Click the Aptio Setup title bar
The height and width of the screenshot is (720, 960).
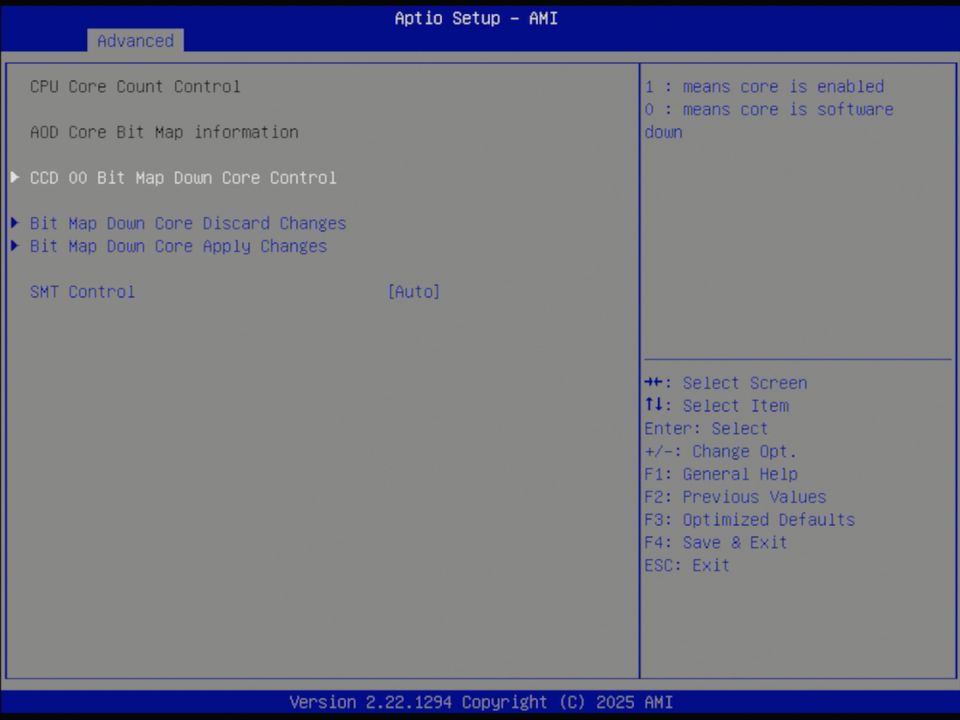pos(476,18)
